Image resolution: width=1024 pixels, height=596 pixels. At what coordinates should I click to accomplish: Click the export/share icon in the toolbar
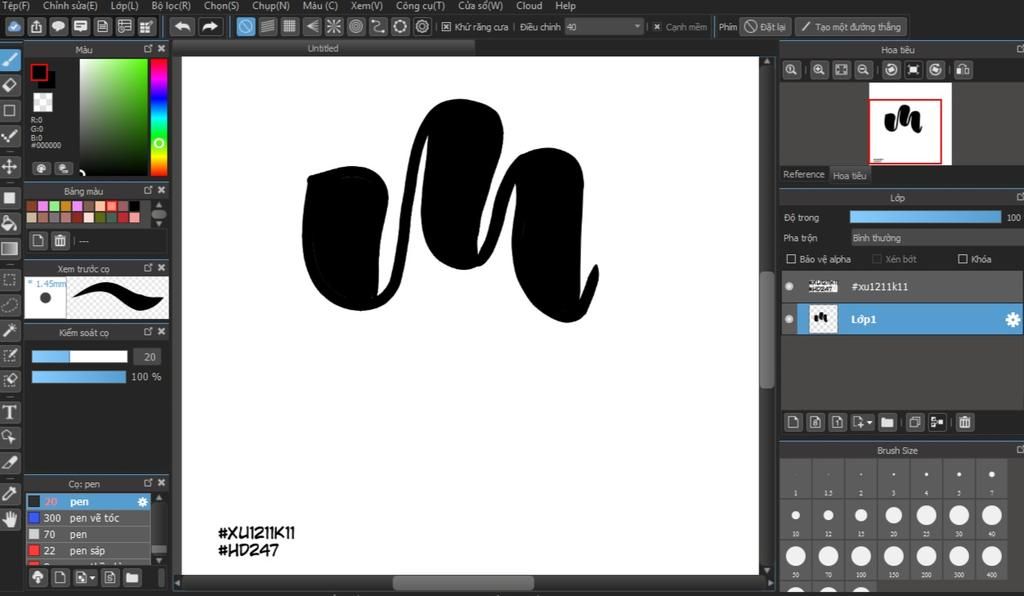pyautogui.click(x=37, y=27)
